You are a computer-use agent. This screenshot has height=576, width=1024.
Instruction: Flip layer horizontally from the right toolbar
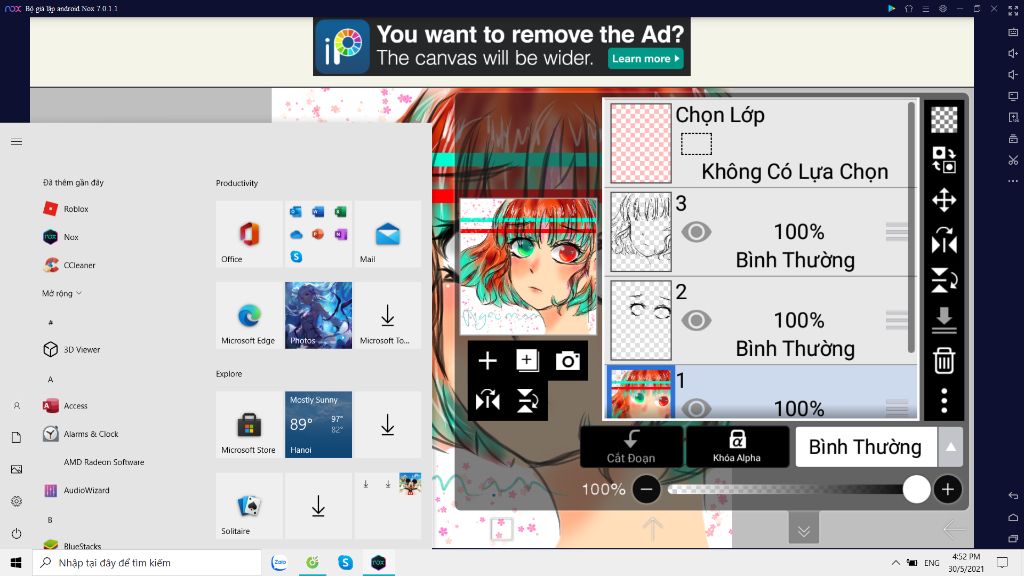944,240
